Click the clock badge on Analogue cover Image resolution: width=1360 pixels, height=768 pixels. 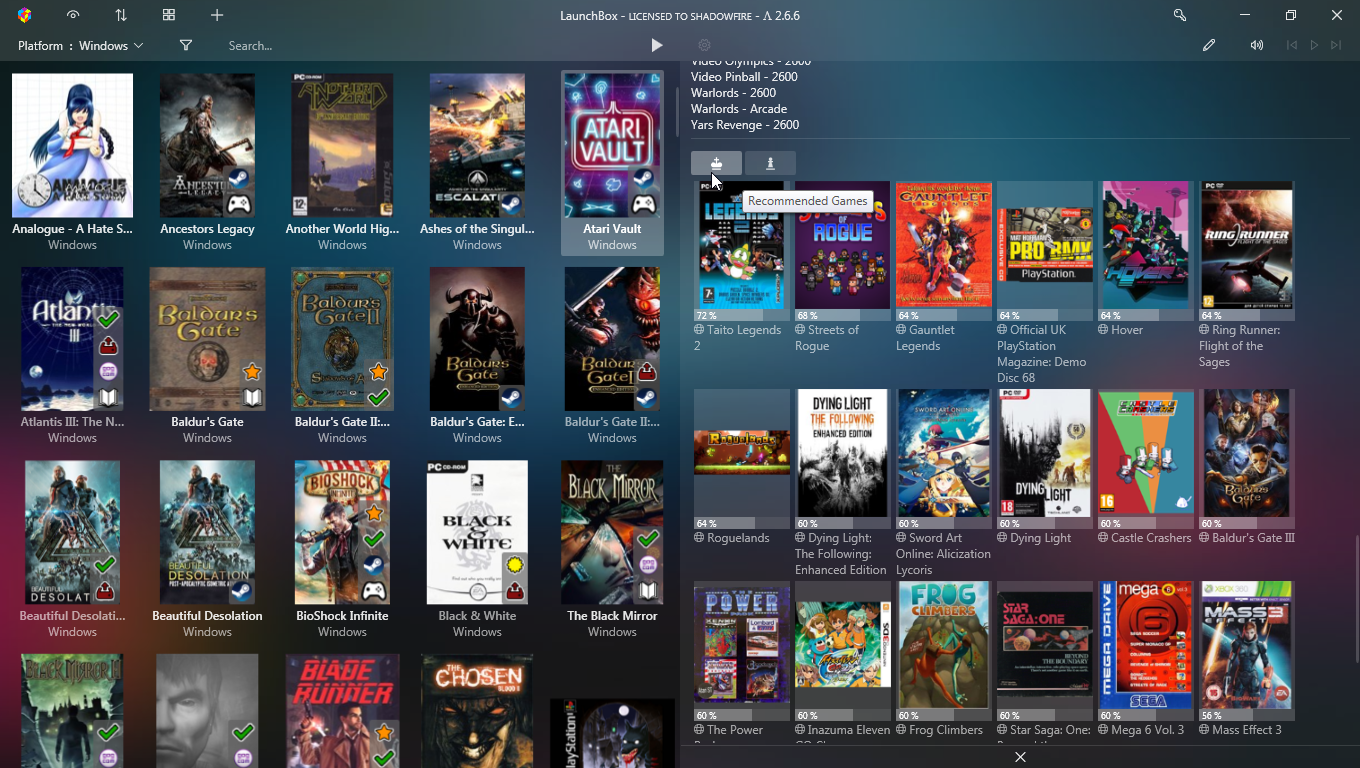[x=32, y=192]
